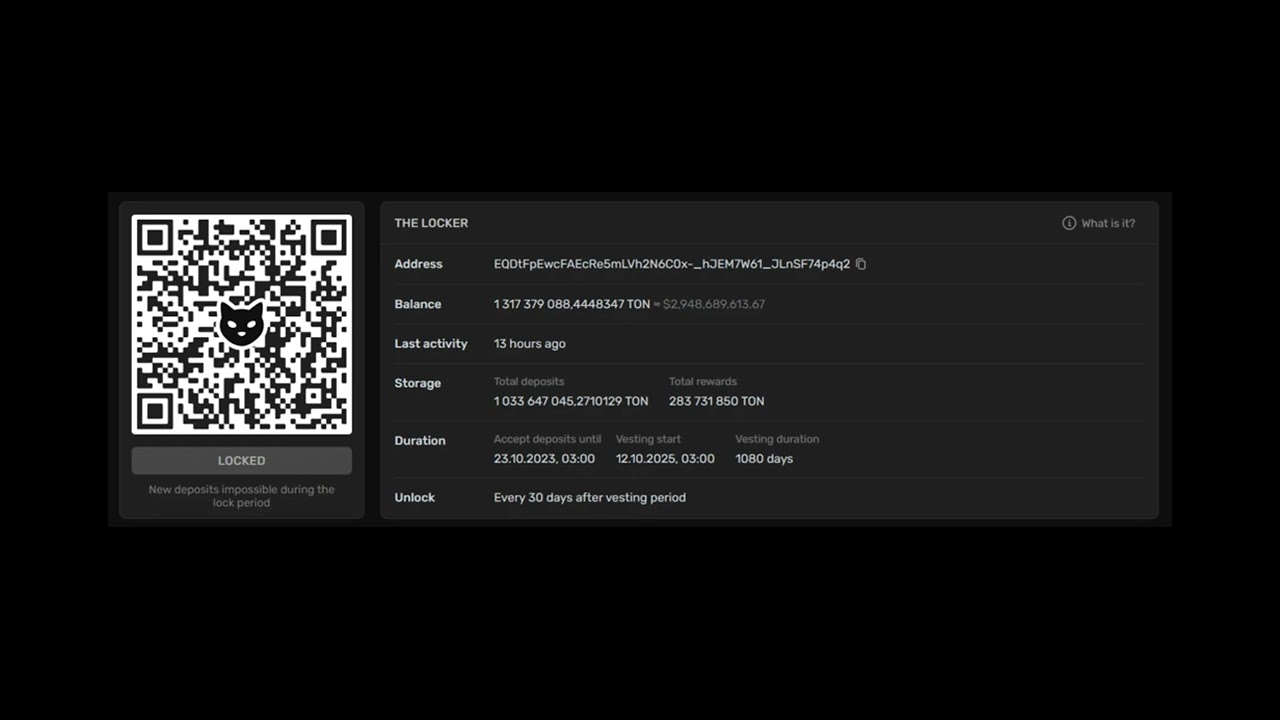The image size is (1280, 720).
Task: Click the 'Last activity' row label
Action: click(x=431, y=344)
